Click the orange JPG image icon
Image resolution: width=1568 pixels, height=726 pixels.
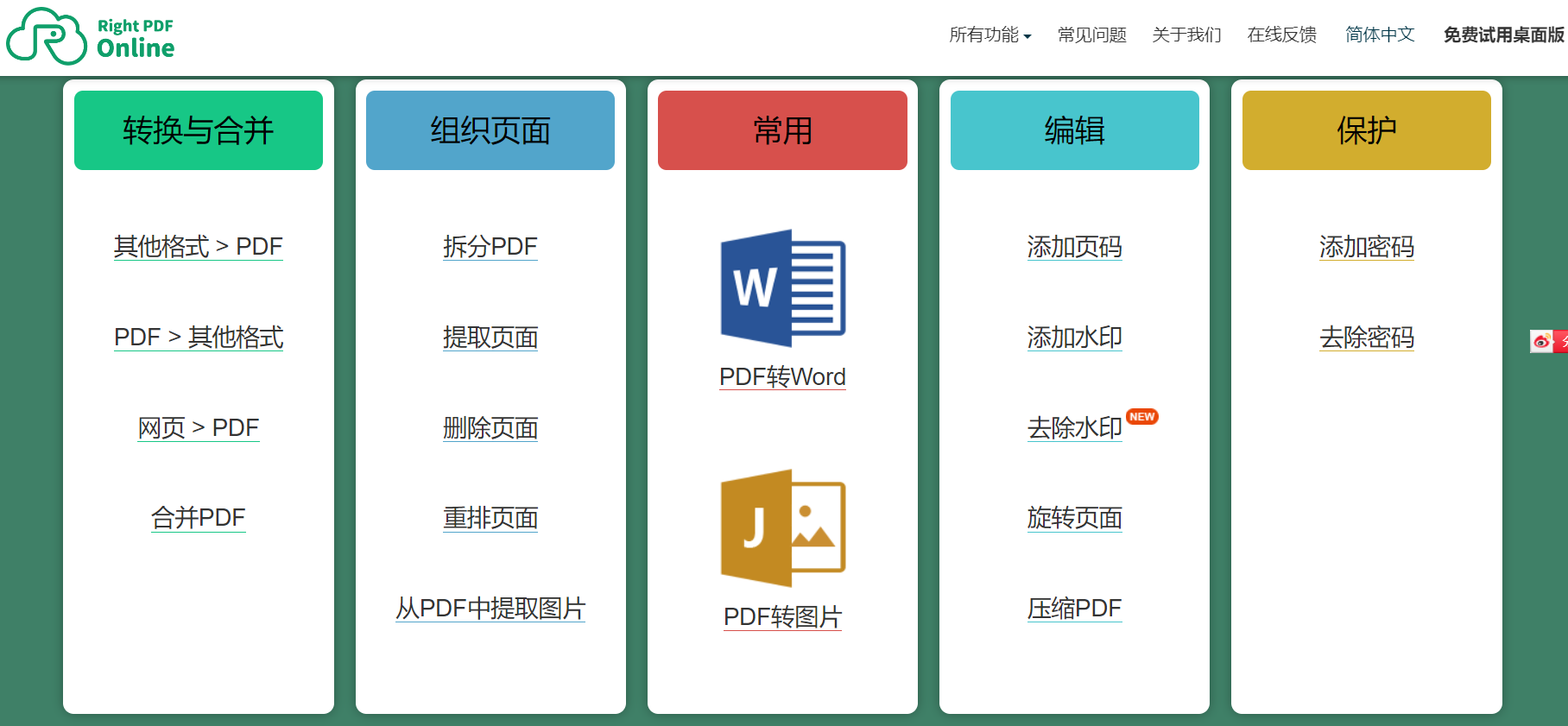pos(782,527)
